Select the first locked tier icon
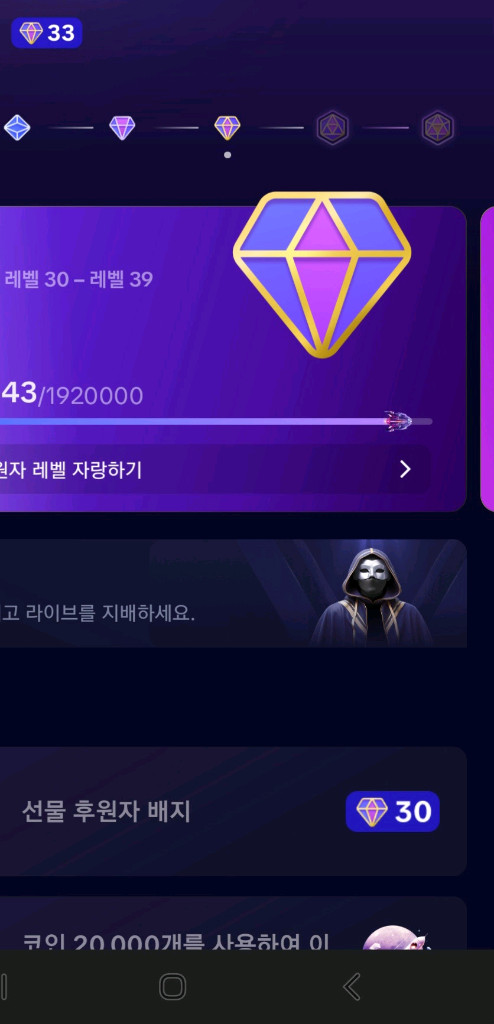Viewport: 494px width, 1024px height. (x=333, y=127)
